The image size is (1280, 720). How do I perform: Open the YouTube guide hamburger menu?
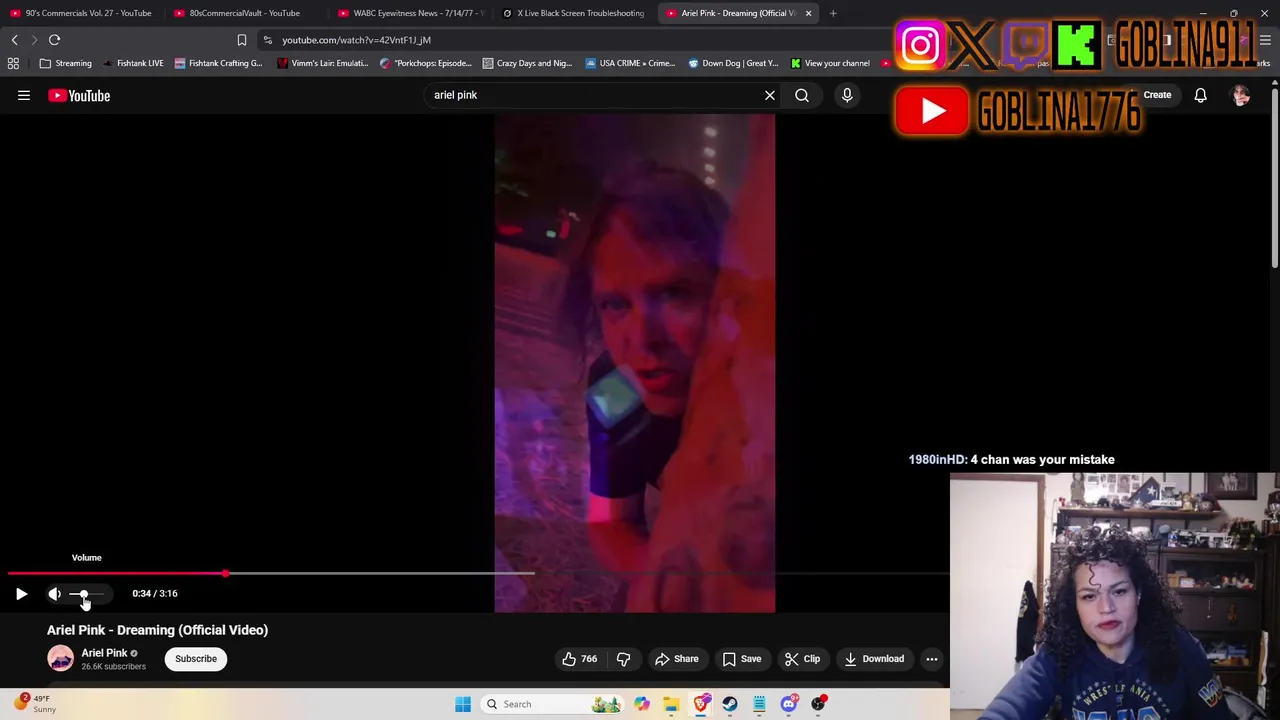pyautogui.click(x=24, y=96)
